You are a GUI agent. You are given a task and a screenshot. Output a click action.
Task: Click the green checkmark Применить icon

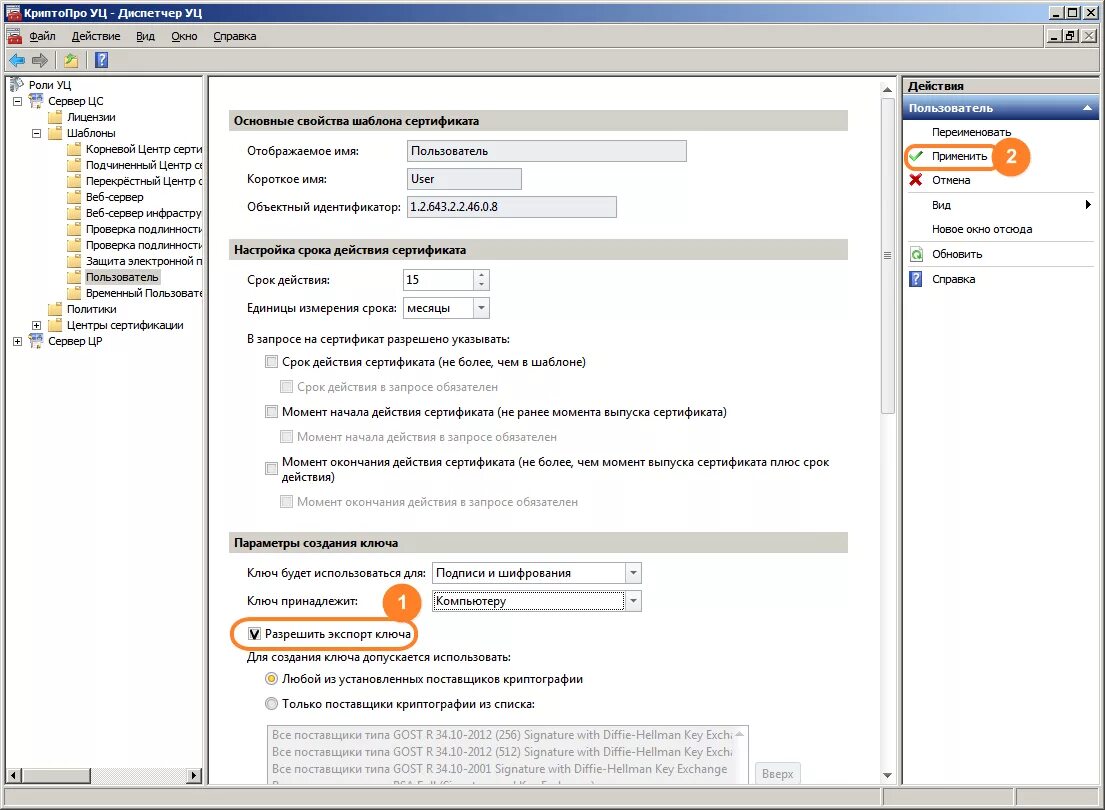[916, 156]
